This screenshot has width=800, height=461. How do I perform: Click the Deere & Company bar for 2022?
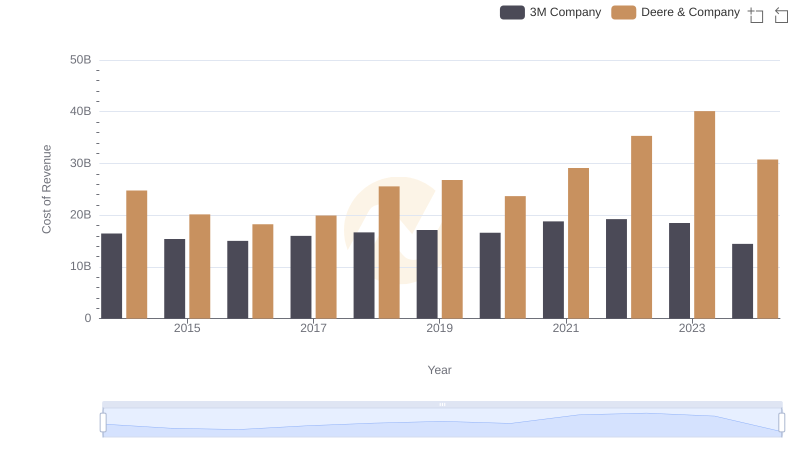pos(641,227)
